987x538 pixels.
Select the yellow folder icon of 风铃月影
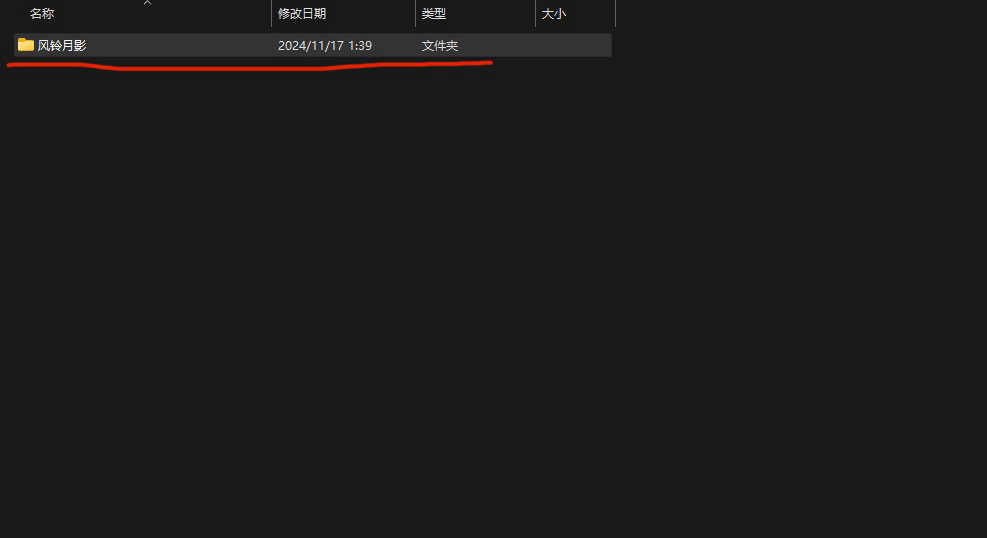coord(26,45)
